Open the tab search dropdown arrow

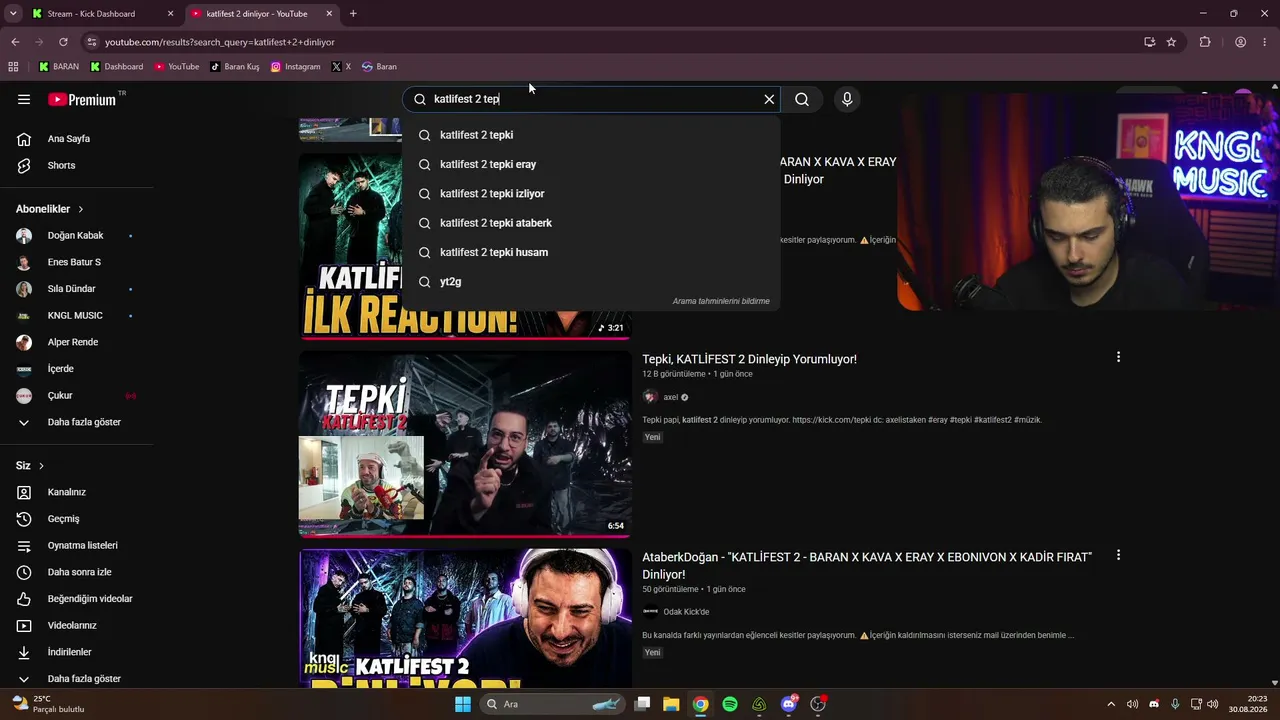coord(13,14)
